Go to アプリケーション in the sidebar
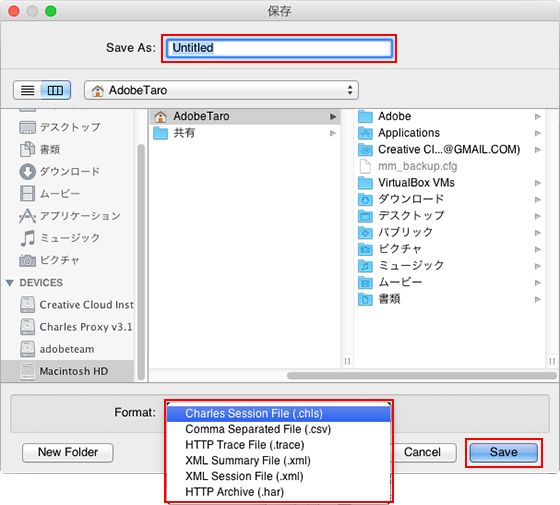The height and width of the screenshot is (505, 560). (70, 216)
